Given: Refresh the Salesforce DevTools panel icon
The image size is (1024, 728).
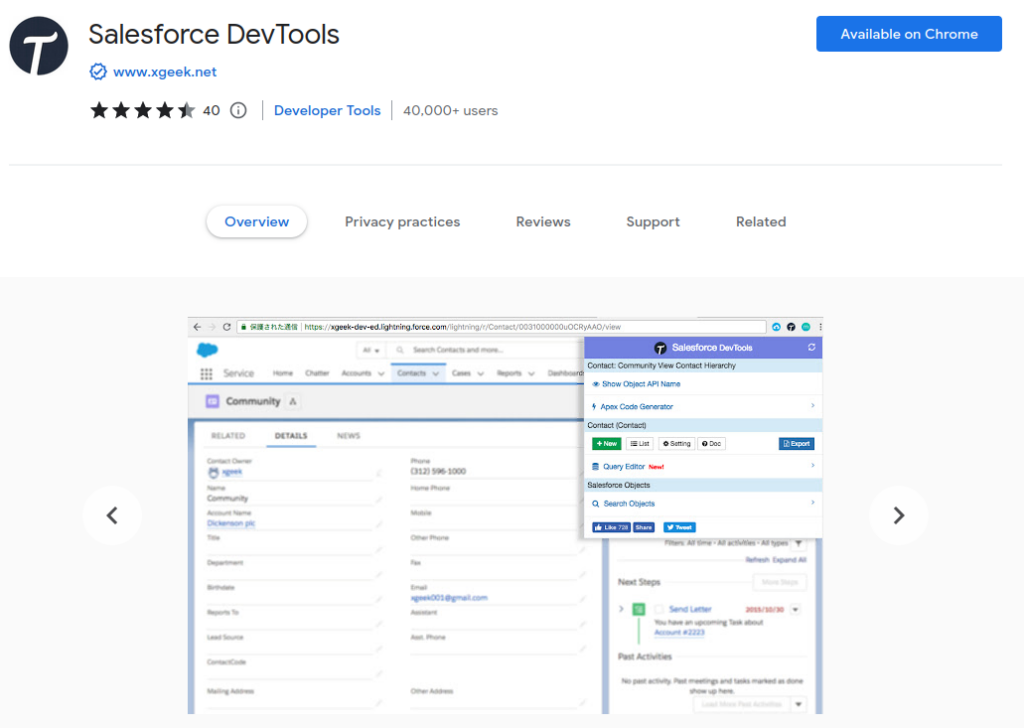Looking at the screenshot, I should click(x=811, y=347).
